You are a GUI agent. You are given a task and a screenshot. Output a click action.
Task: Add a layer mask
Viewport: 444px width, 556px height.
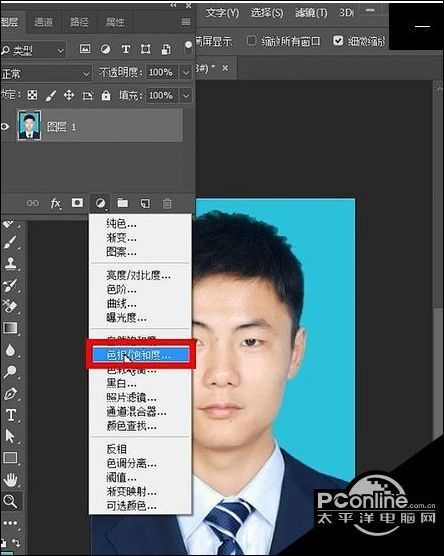click(x=77, y=202)
